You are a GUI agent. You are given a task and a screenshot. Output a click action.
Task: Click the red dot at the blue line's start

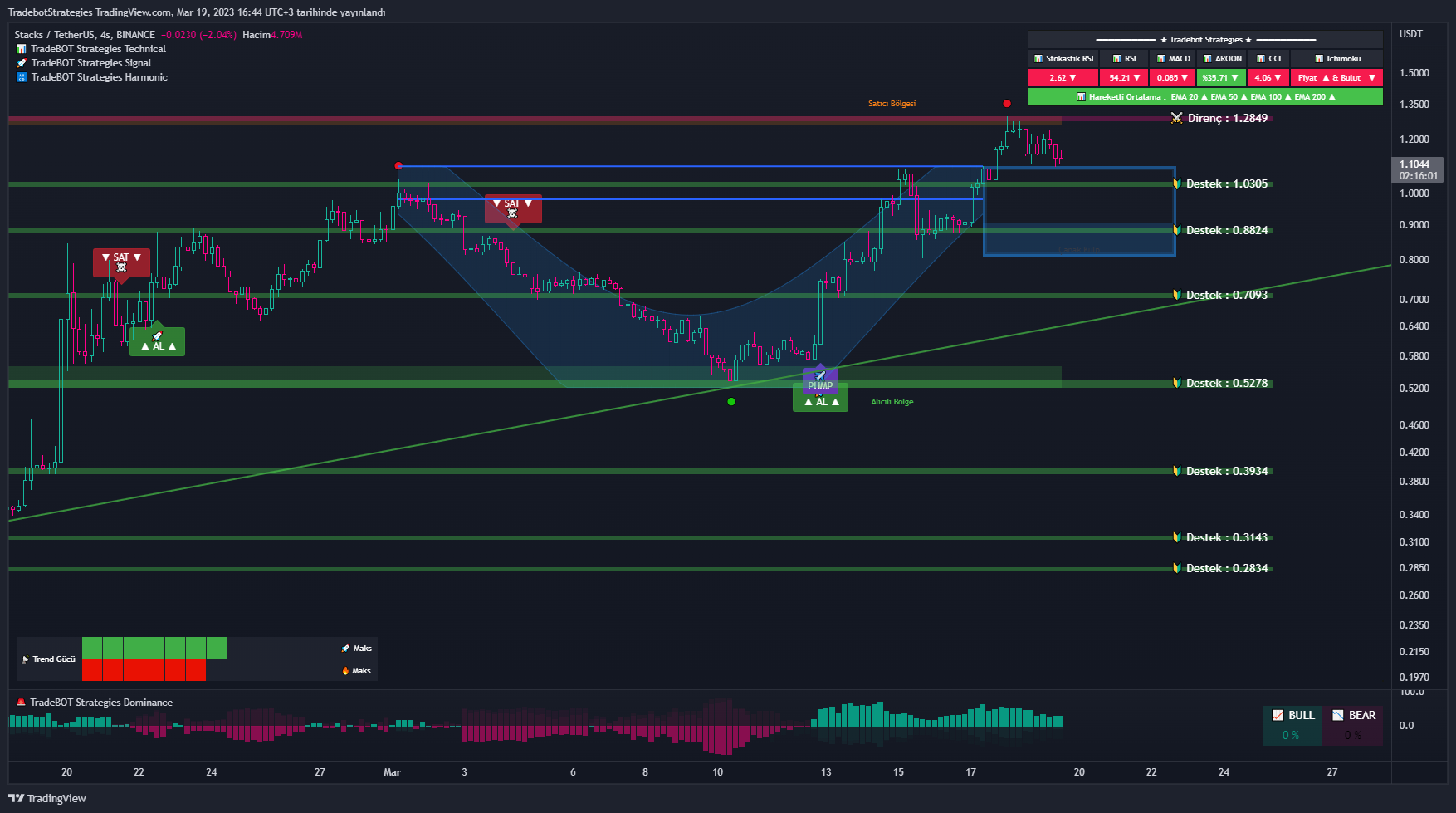coord(398,166)
